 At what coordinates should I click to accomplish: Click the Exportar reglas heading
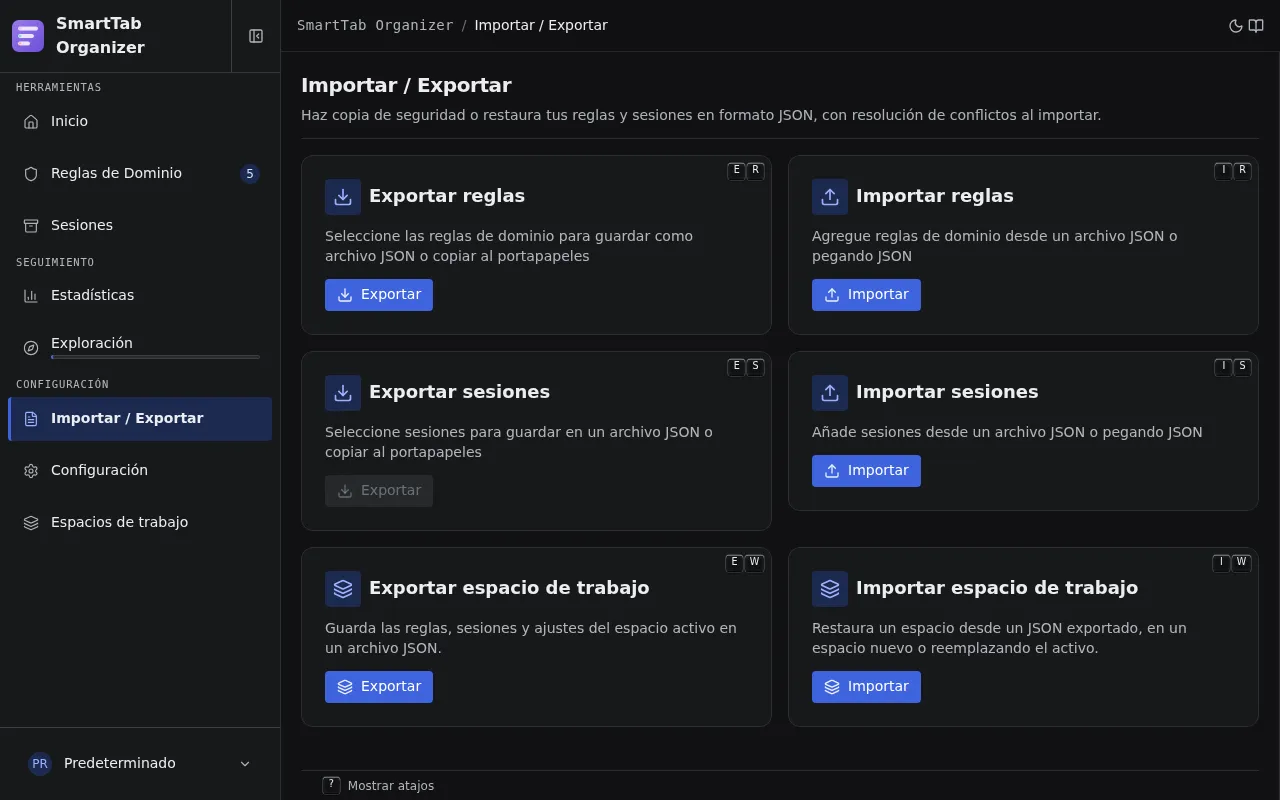447,196
